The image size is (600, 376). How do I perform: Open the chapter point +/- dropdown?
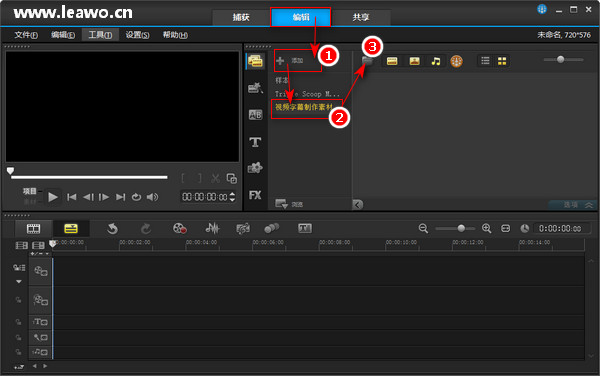(39, 254)
